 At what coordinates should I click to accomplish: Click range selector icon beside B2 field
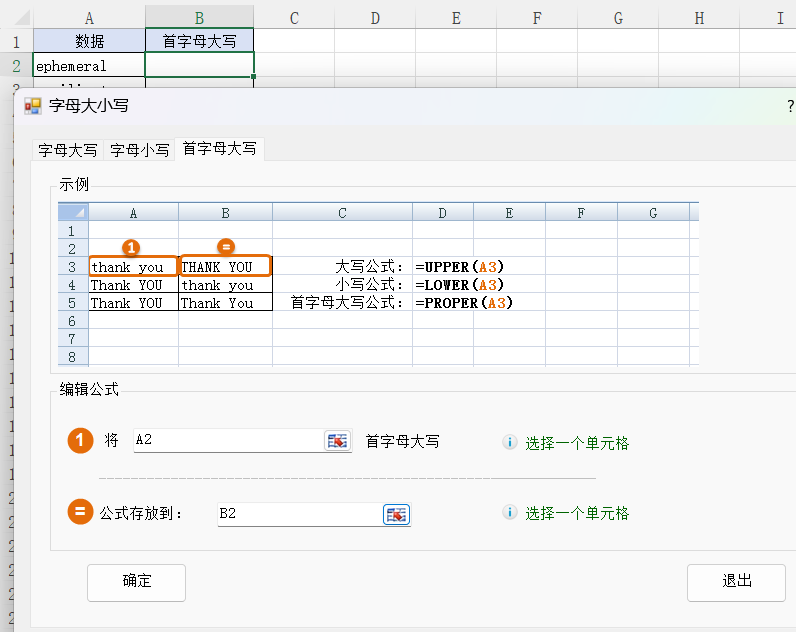(397, 514)
